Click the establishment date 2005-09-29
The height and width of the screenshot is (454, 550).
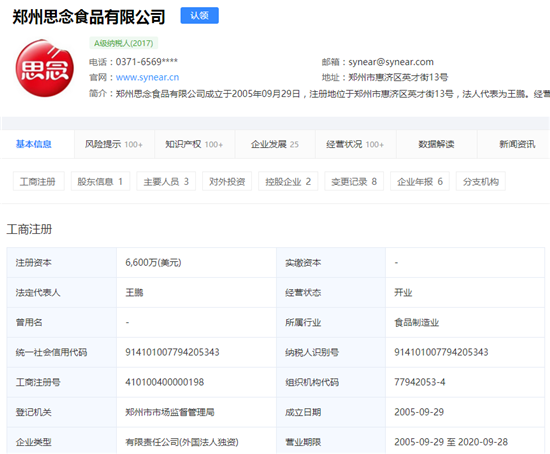419,412
